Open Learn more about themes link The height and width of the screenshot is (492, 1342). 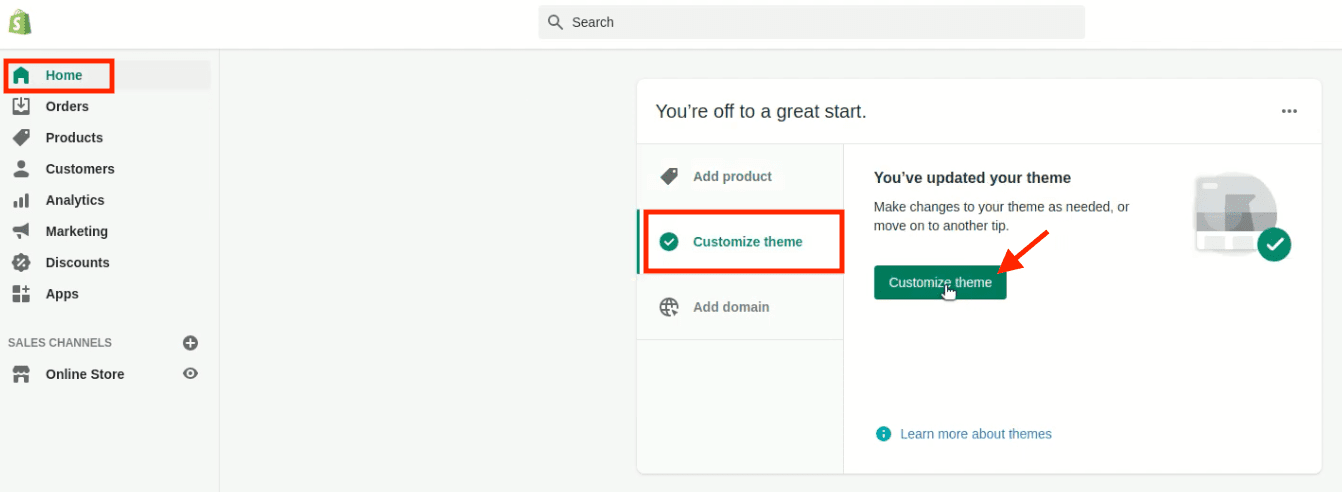click(x=976, y=434)
